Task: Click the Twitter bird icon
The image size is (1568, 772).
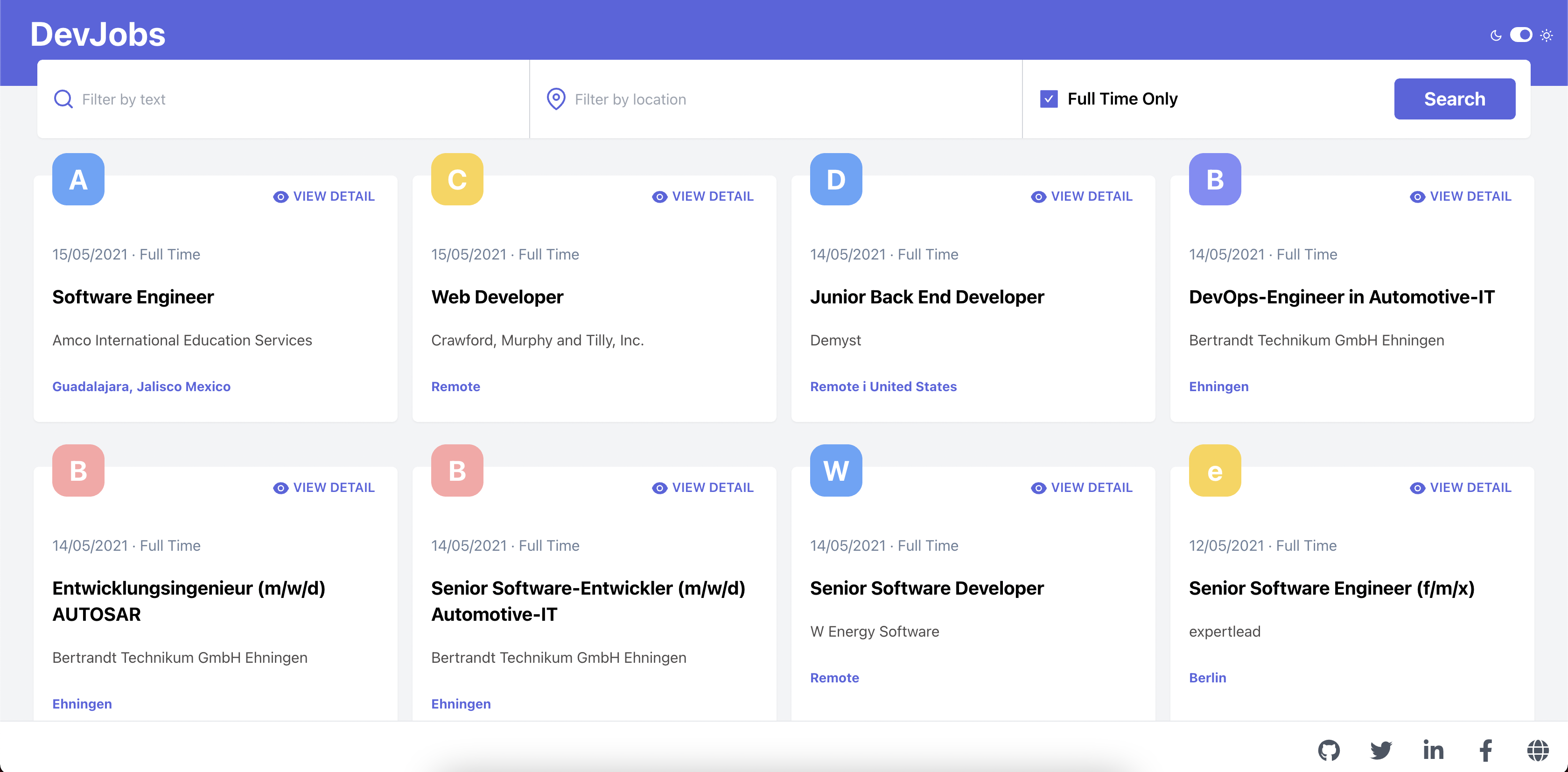Action: pyautogui.click(x=1380, y=750)
